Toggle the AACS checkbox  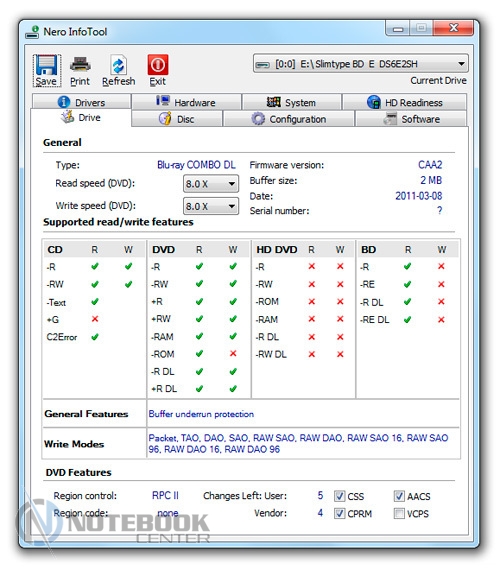pyautogui.click(x=399, y=496)
